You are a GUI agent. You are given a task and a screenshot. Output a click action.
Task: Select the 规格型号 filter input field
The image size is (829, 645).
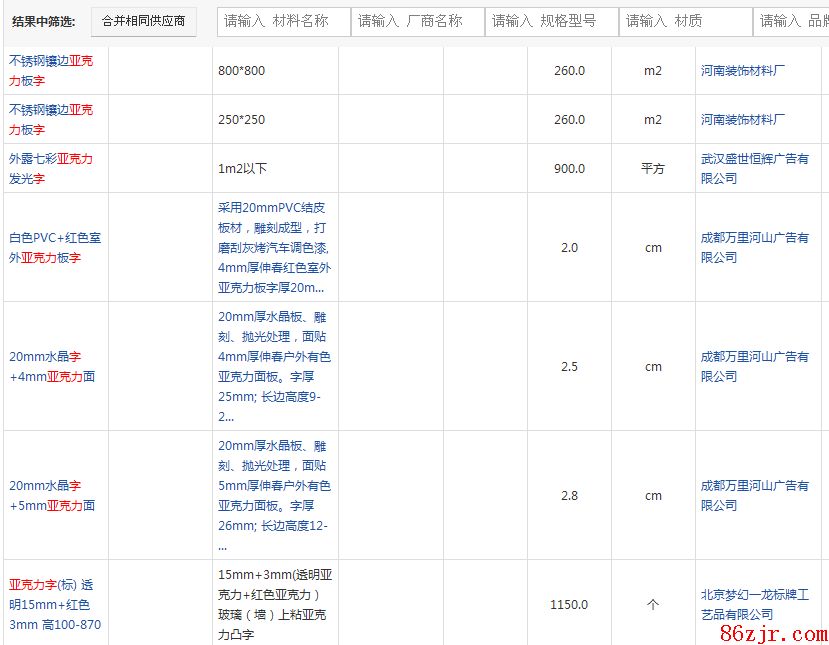pos(551,21)
